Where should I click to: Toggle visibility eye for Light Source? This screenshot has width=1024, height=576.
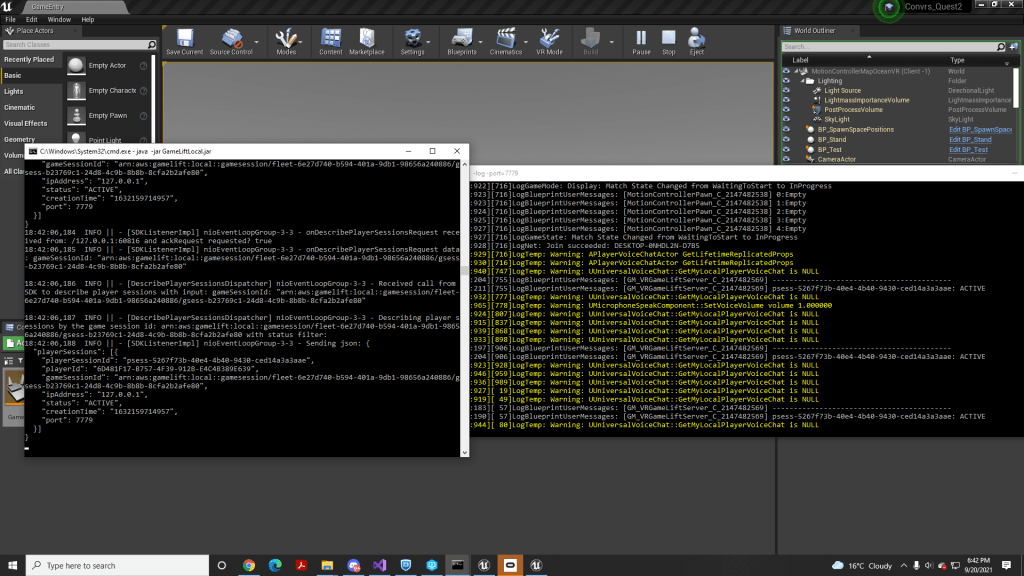click(787, 91)
